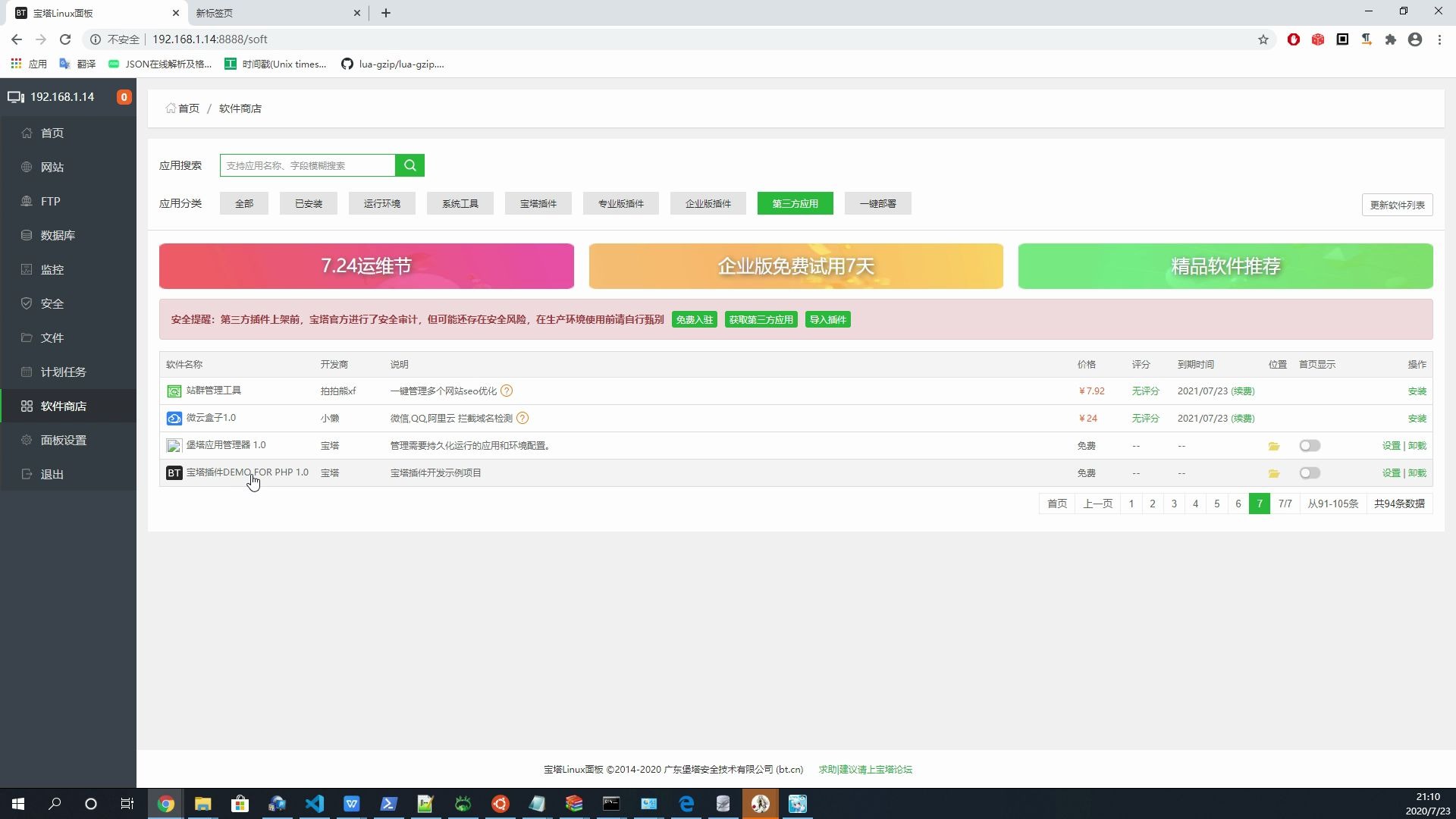Viewport: 1456px width, 819px height.
Task: Select 运行环境 category filter
Action: click(382, 203)
